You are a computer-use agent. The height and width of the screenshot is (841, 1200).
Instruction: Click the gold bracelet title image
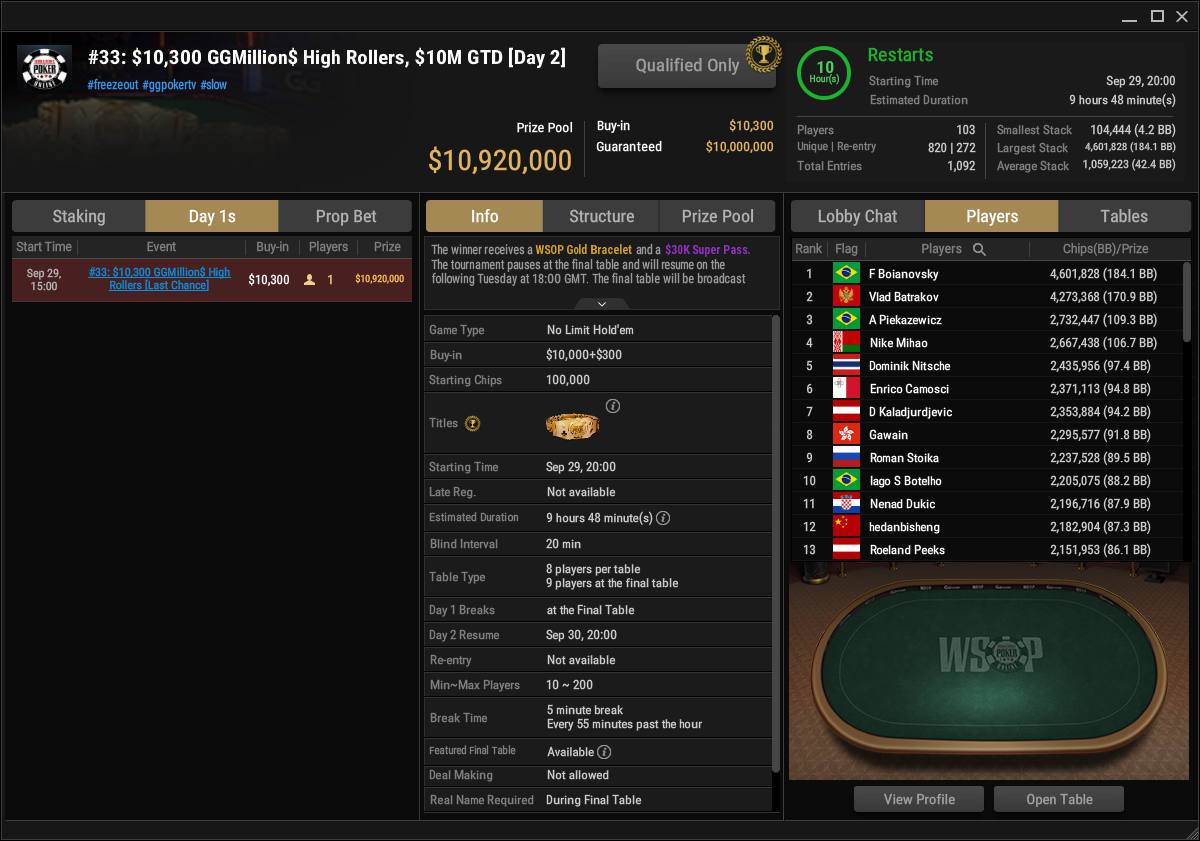[572, 425]
